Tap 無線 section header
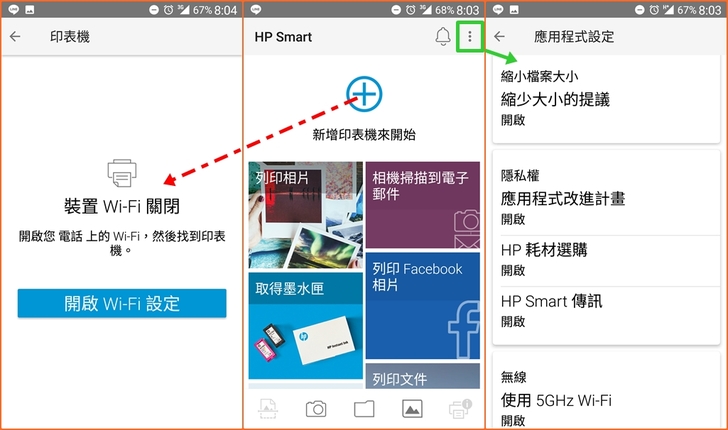The image size is (728, 430). coord(514,377)
